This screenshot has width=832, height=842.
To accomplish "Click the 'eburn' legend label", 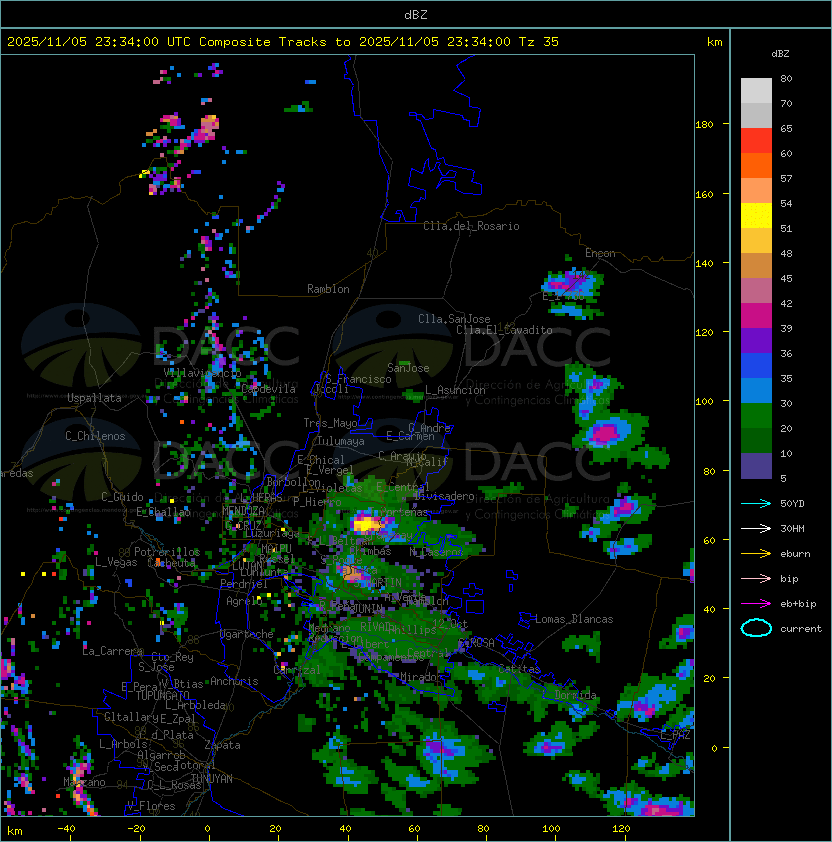I will click(x=795, y=554).
